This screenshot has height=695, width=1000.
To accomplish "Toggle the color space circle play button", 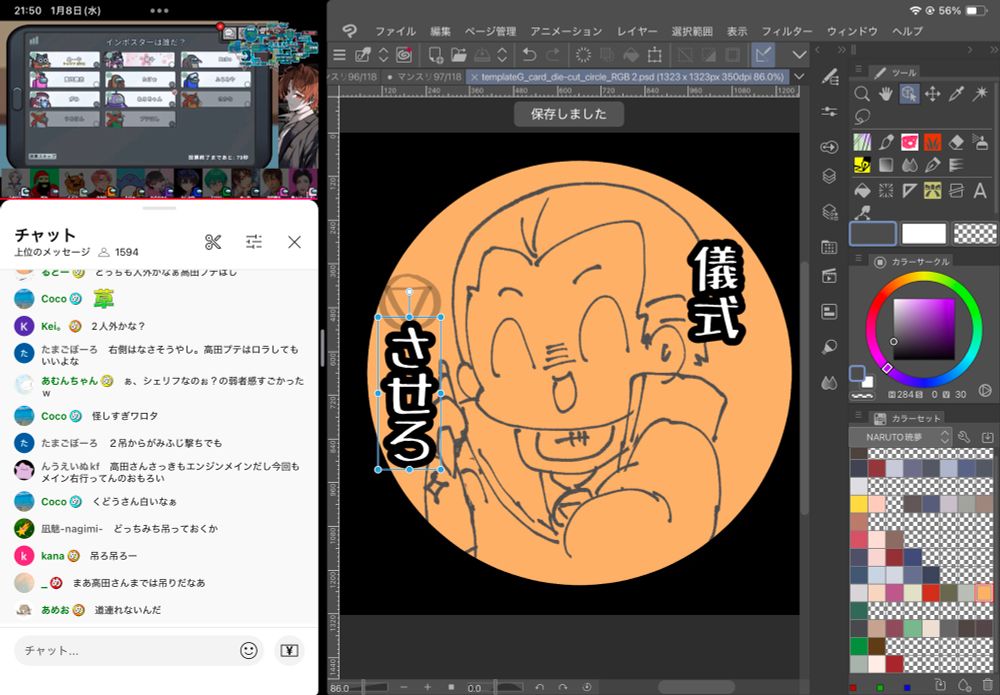I will [x=985, y=391].
